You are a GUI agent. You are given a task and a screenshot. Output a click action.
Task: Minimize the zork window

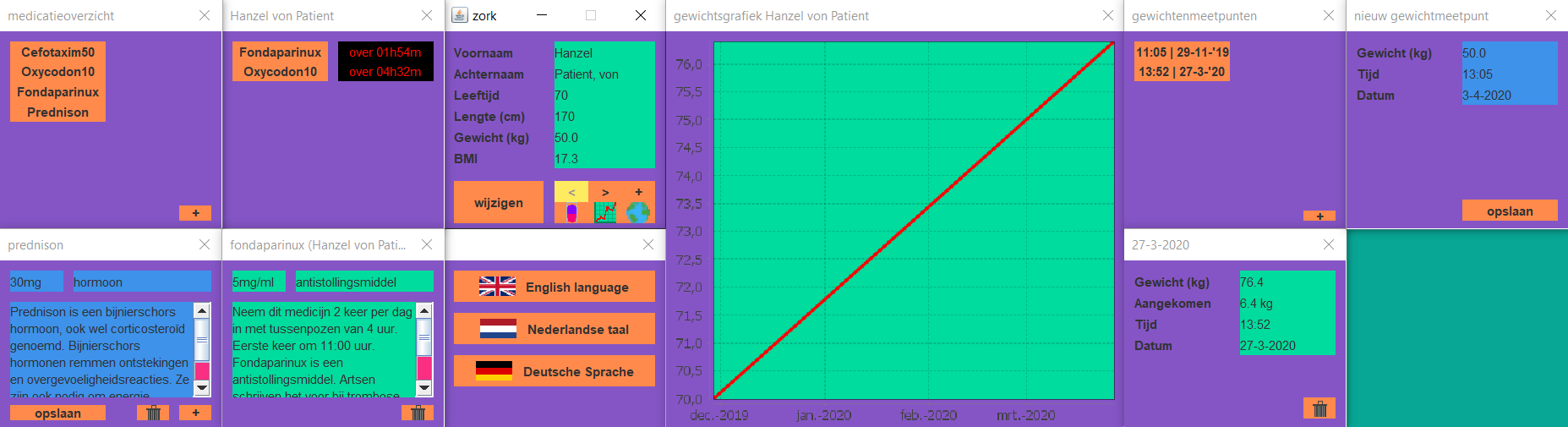(x=542, y=15)
